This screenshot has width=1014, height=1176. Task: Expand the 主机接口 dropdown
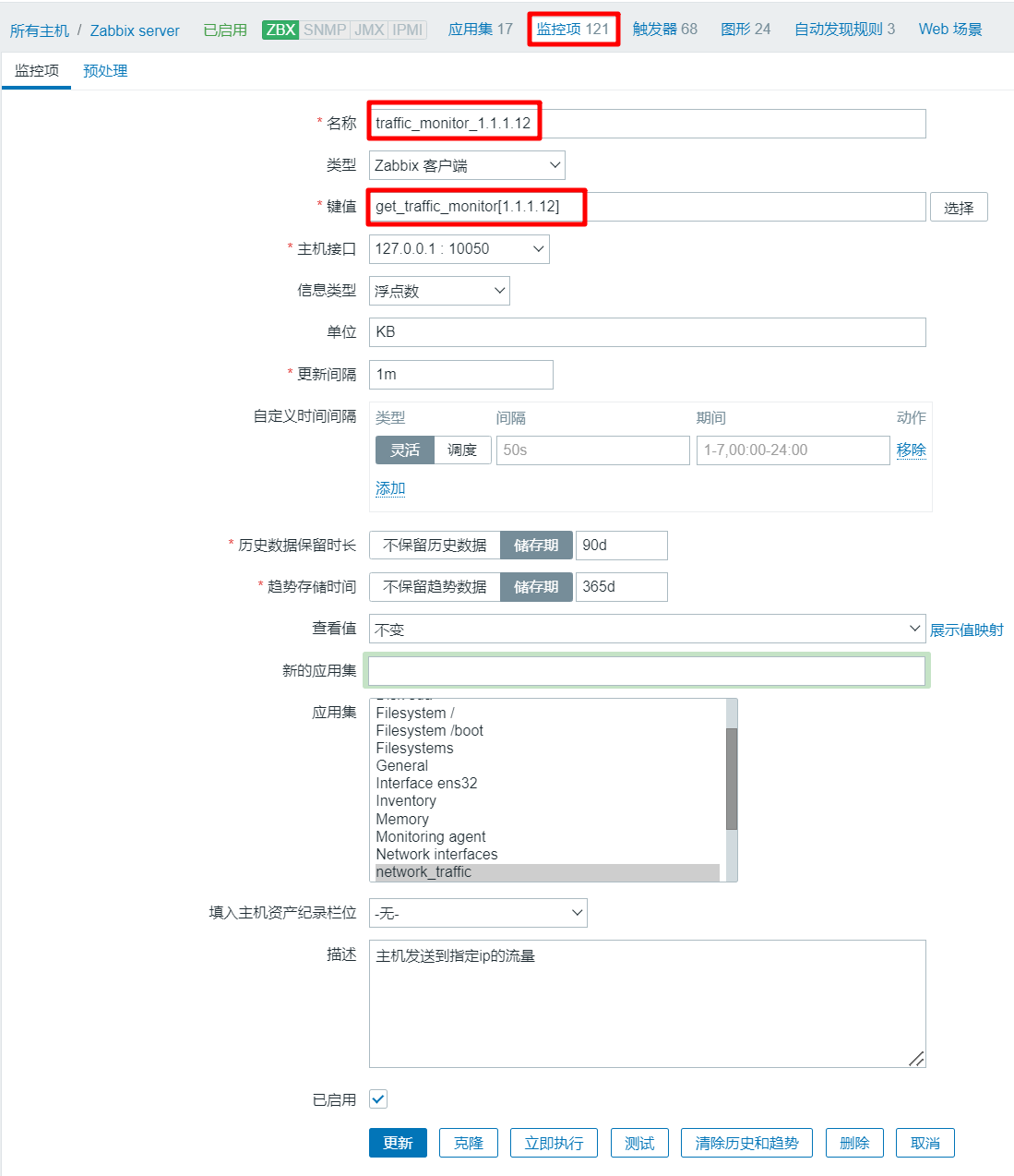coord(459,249)
